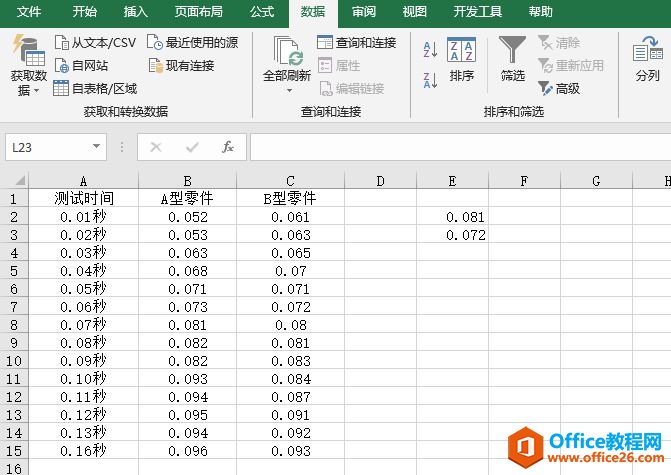Open the custom Sort (排序) dialog
The height and width of the screenshot is (475, 671).
coord(461,60)
